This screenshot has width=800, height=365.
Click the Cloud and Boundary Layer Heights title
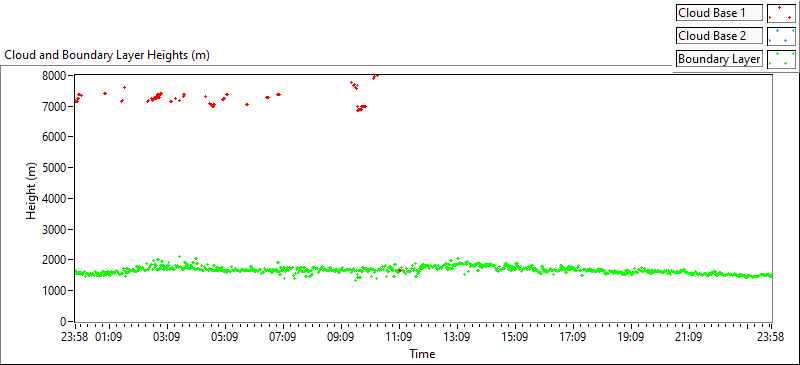tap(107, 55)
